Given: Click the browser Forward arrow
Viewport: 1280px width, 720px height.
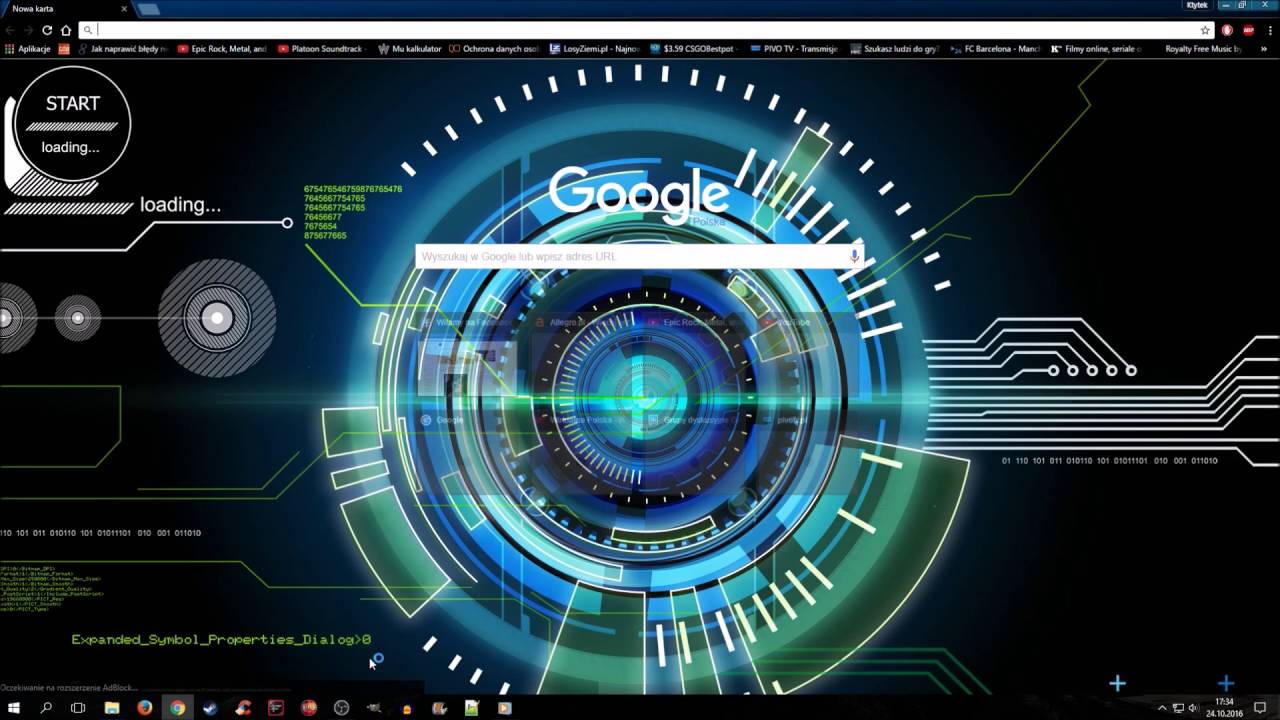Looking at the screenshot, I should click(x=29, y=30).
